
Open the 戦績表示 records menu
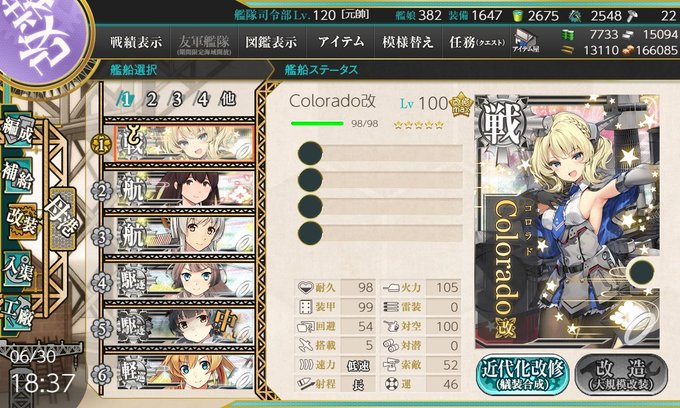click(136, 42)
